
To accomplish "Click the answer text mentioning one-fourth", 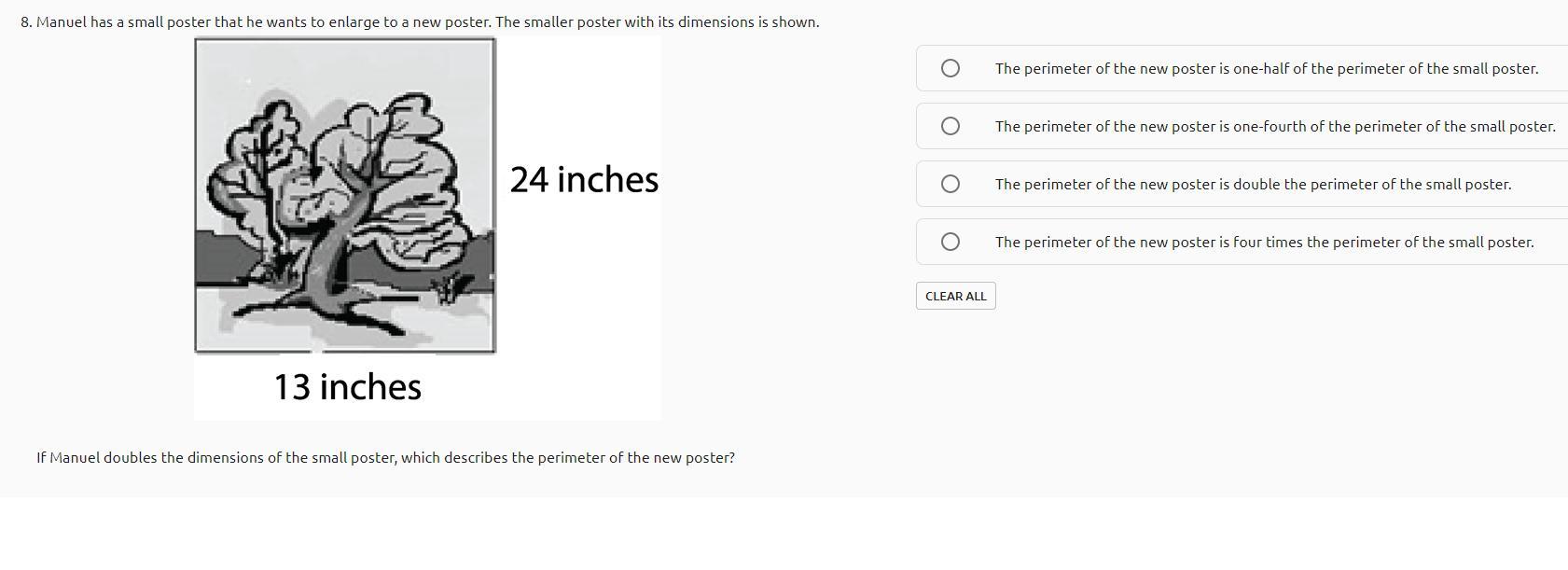I will click(x=1274, y=126).
